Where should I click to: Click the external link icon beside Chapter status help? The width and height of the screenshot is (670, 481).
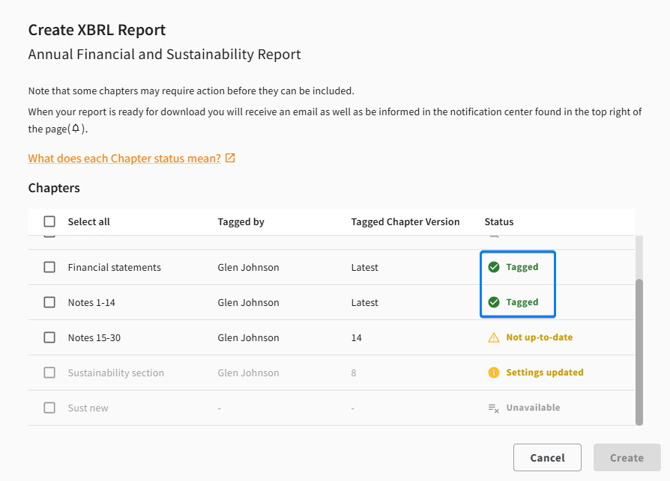(x=231, y=158)
